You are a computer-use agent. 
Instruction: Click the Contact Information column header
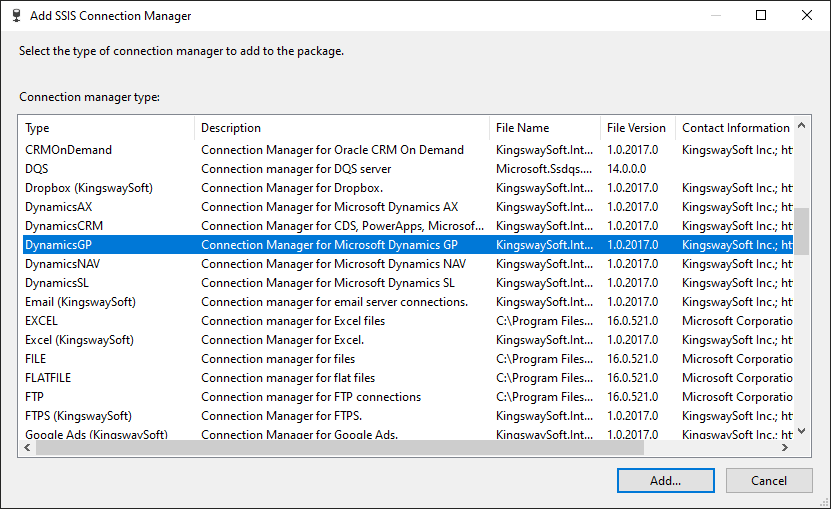pyautogui.click(x=735, y=128)
